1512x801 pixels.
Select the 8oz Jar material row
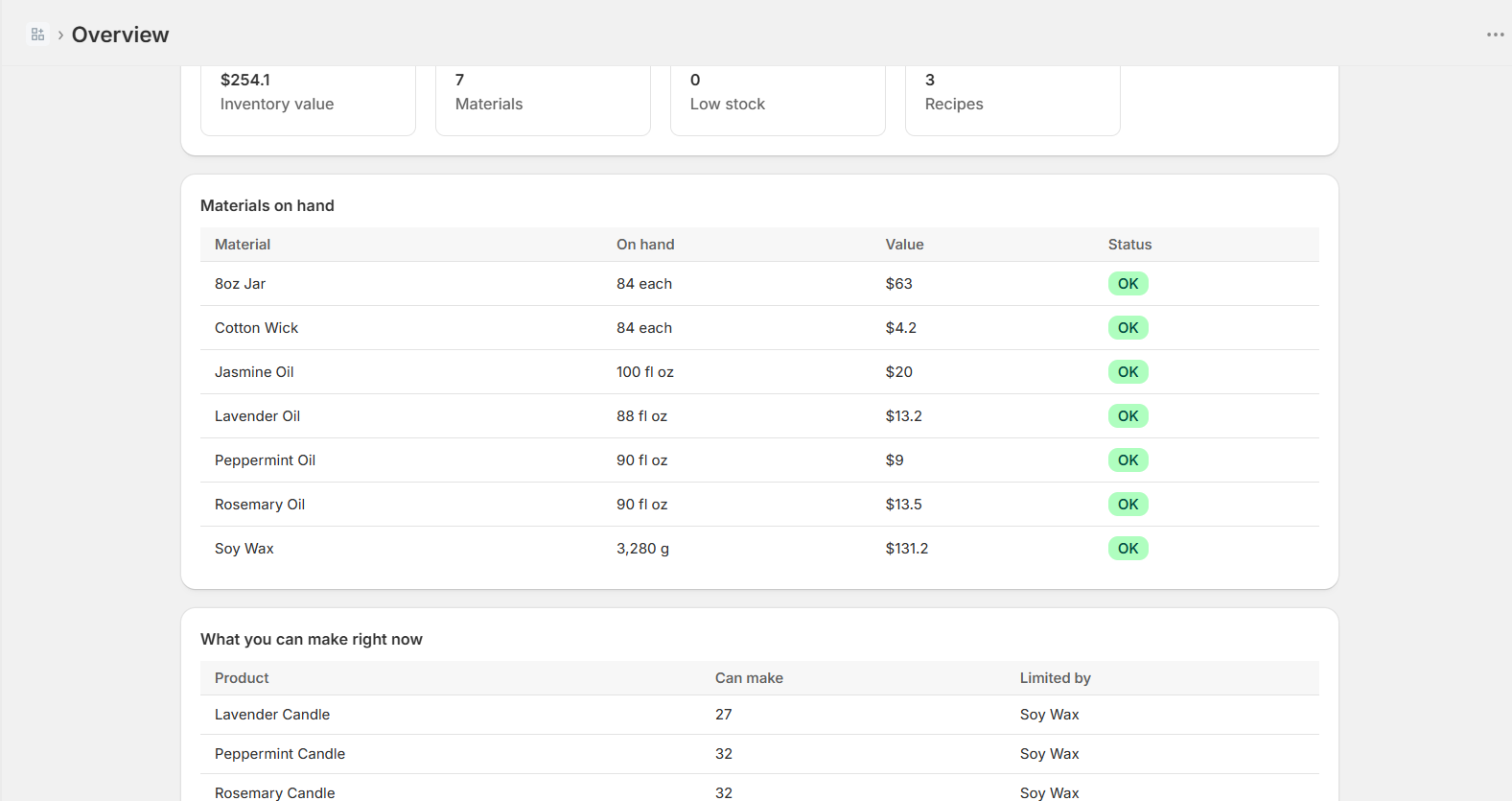point(759,284)
